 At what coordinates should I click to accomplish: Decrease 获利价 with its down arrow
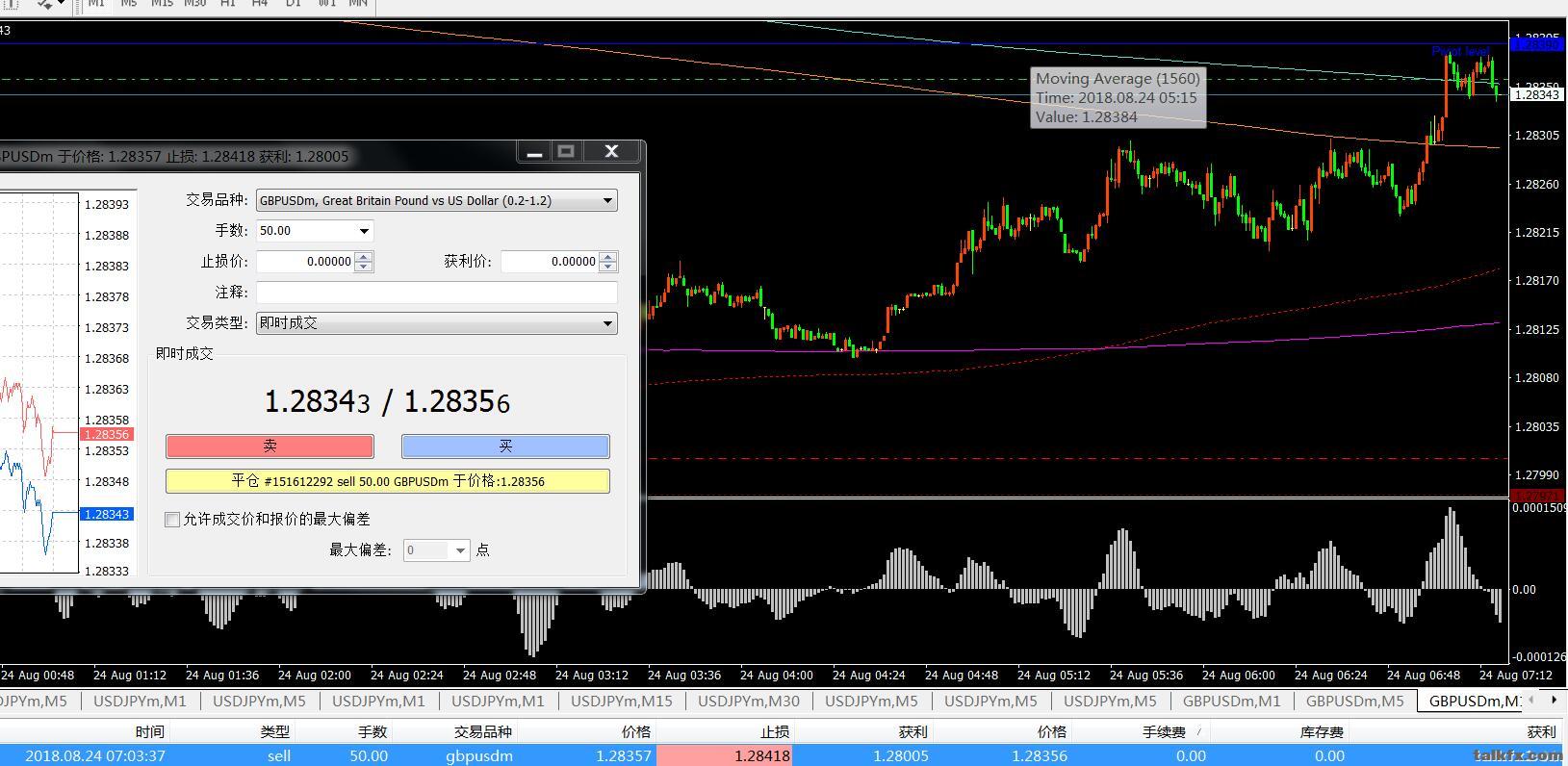607,268
